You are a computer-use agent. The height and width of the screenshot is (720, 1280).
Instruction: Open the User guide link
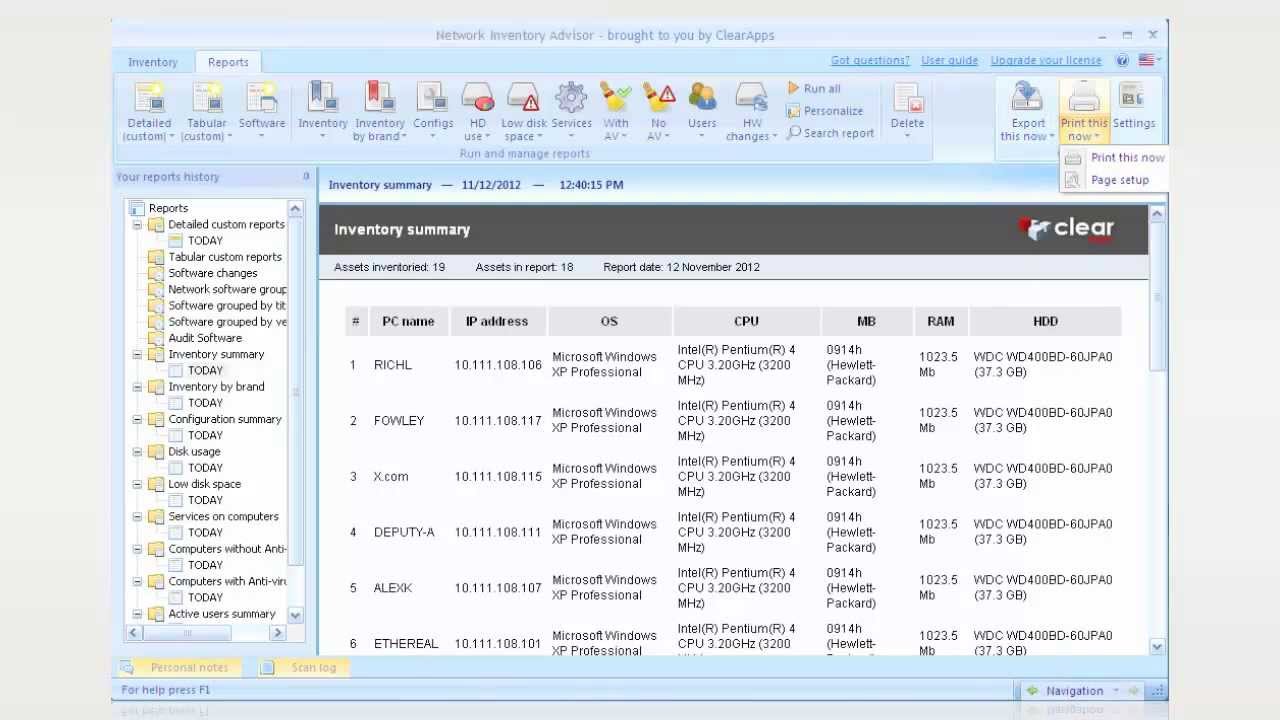(x=950, y=61)
